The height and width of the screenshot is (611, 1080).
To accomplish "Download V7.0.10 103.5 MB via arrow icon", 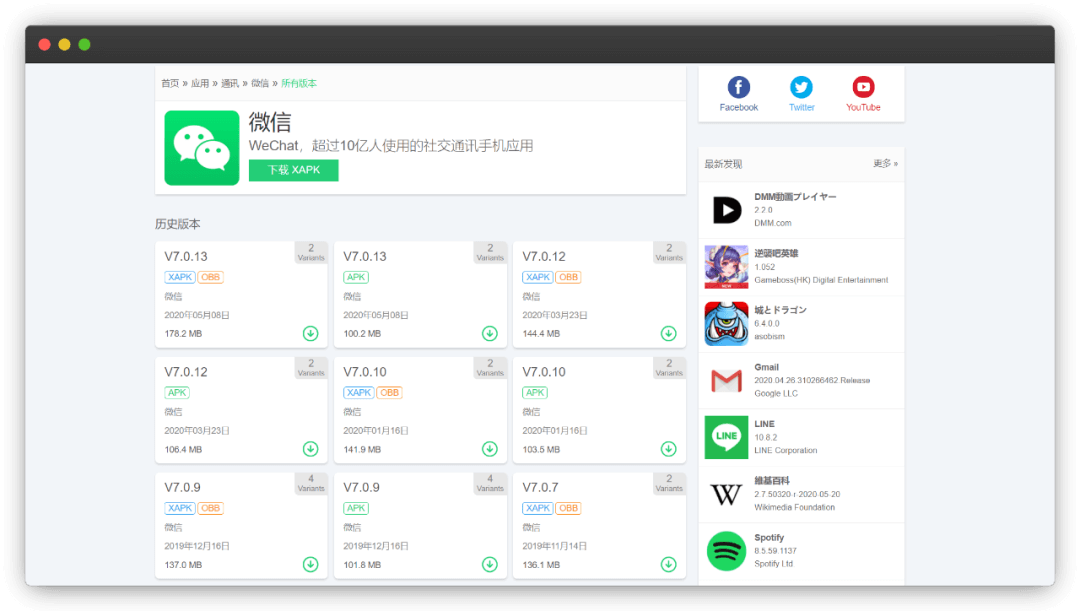I will (668, 449).
